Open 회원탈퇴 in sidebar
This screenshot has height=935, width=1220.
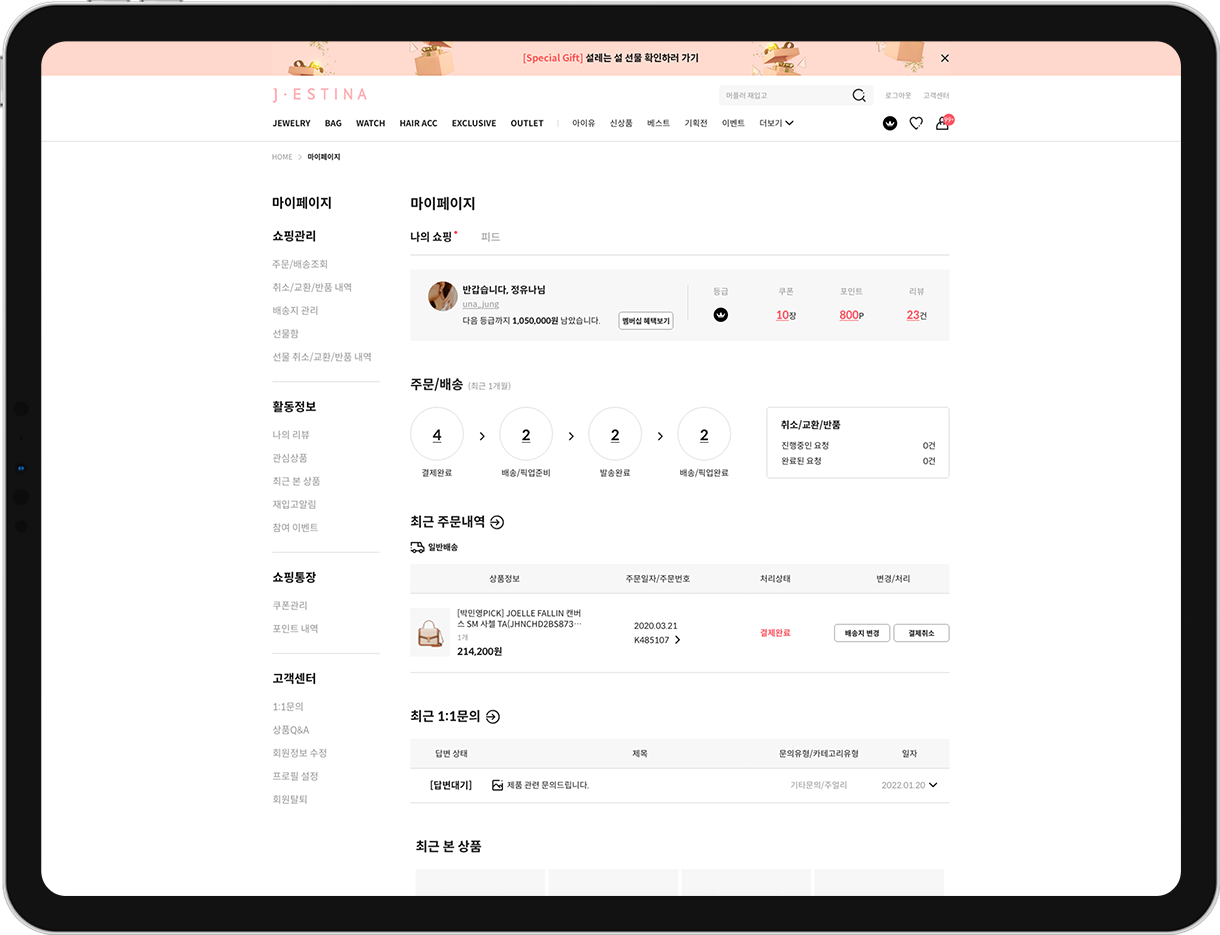point(290,799)
